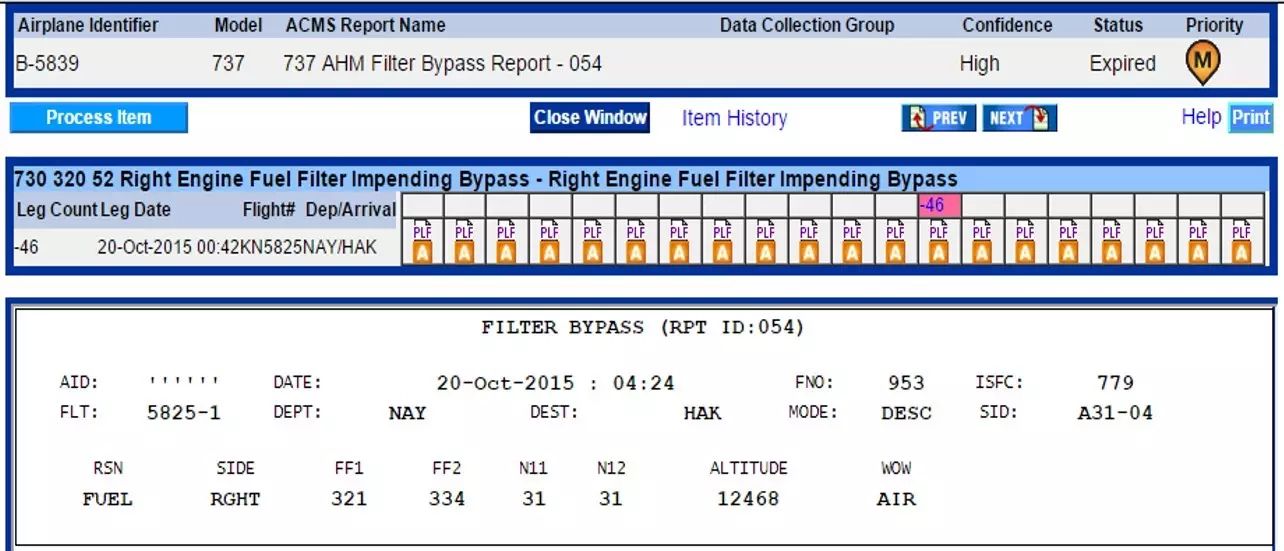
Task: Click the FF1 value 321
Action: [349, 499]
